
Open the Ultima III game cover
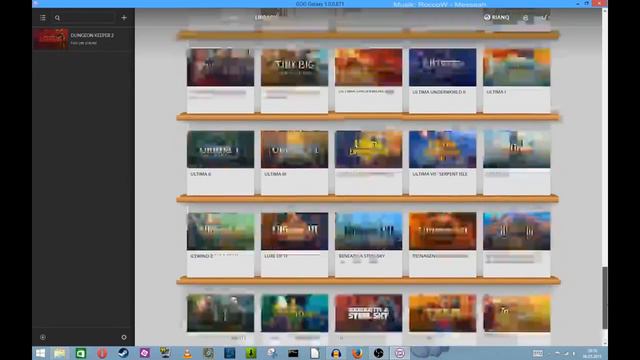[294, 149]
